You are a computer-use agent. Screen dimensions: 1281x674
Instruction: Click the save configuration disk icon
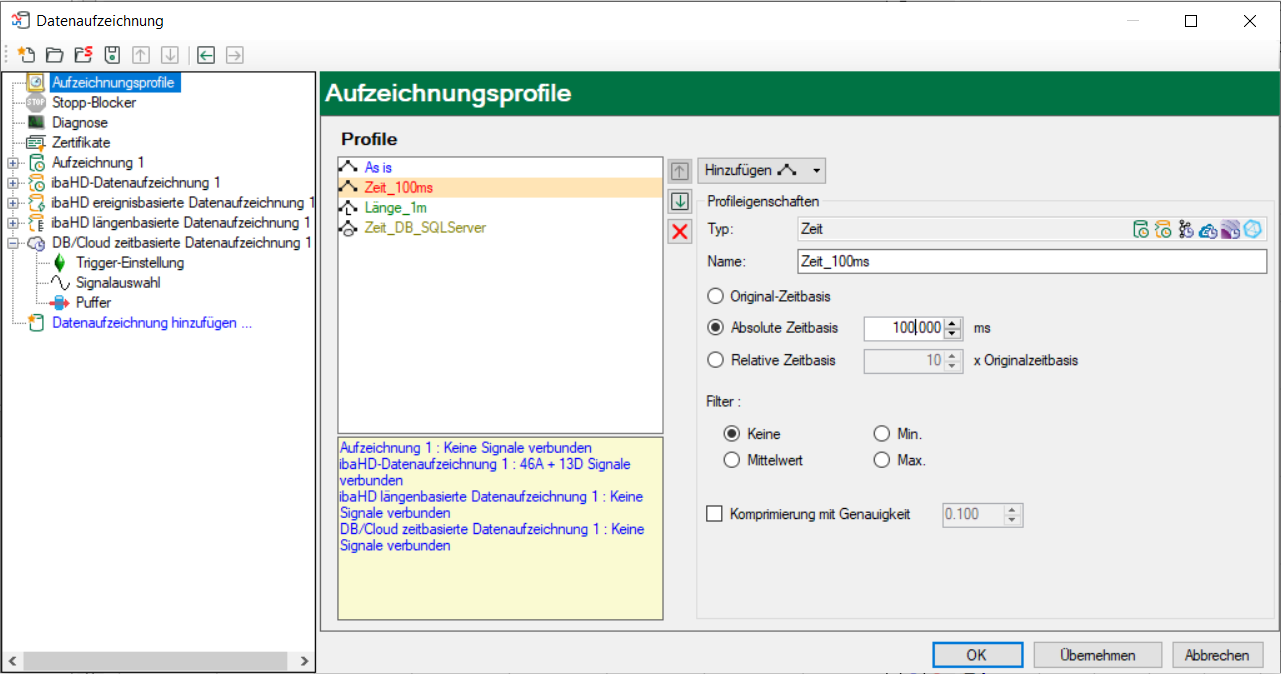point(113,55)
